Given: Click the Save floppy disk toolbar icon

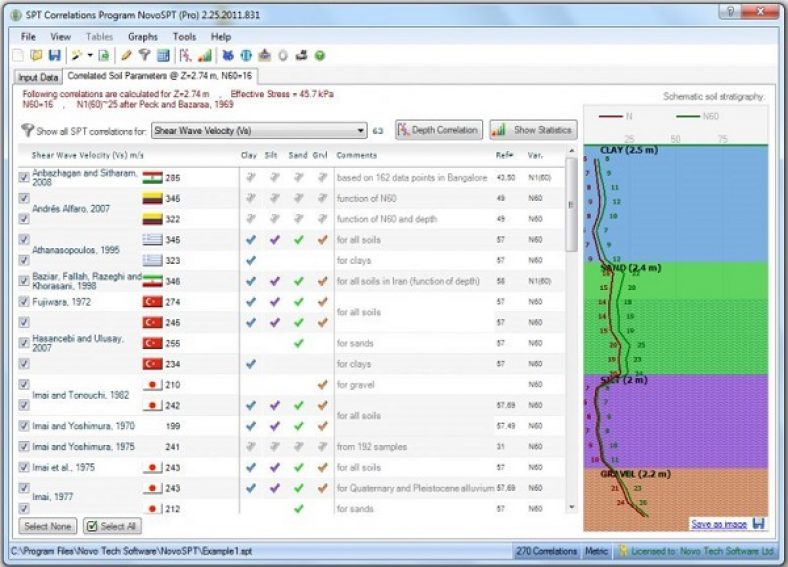Looking at the screenshot, I should click(x=54, y=56).
